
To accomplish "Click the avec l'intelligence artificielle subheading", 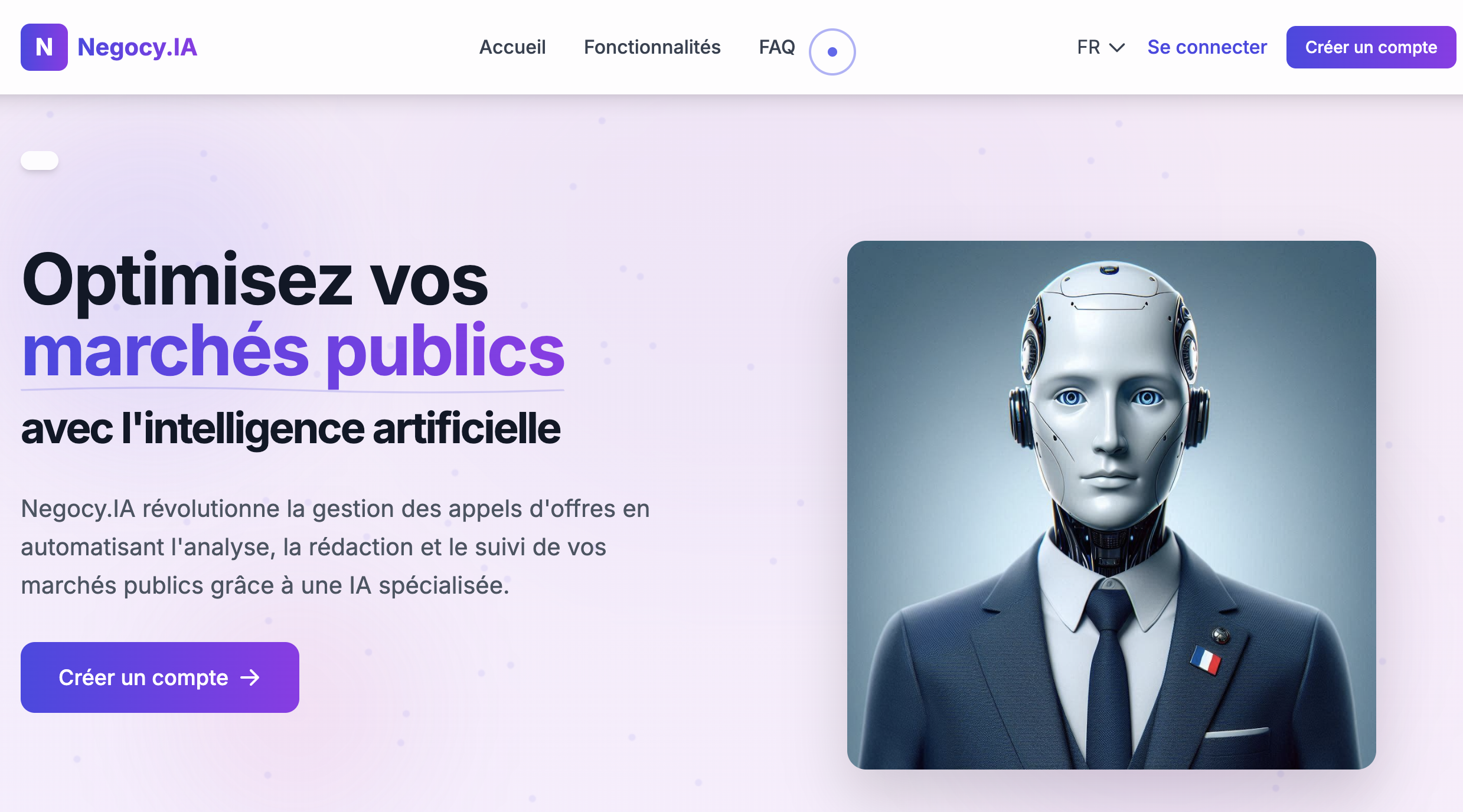I will [x=290, y=429].
